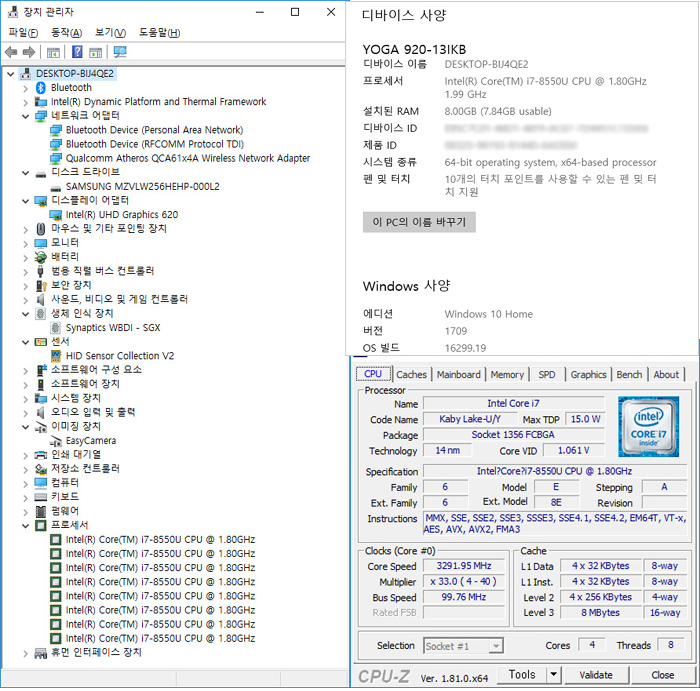Select the 사운드, 비디오 및 게임 컨트롤러 row
The width and height of the screenshot is (700, 691).
click(119, 300)
